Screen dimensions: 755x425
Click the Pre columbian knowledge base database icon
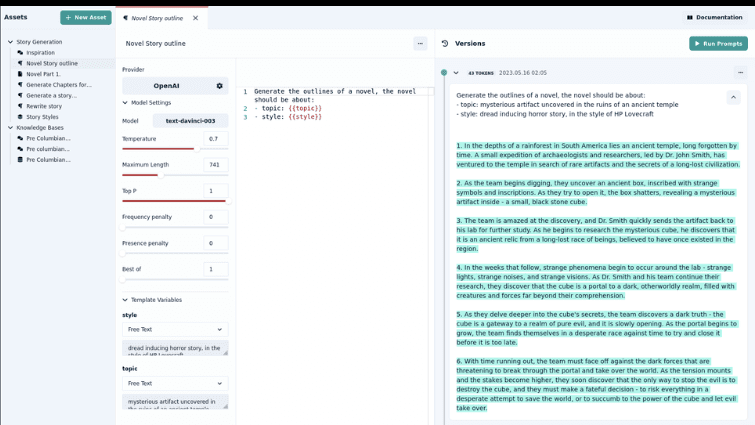pyautogui.click(x=20, y=160)
